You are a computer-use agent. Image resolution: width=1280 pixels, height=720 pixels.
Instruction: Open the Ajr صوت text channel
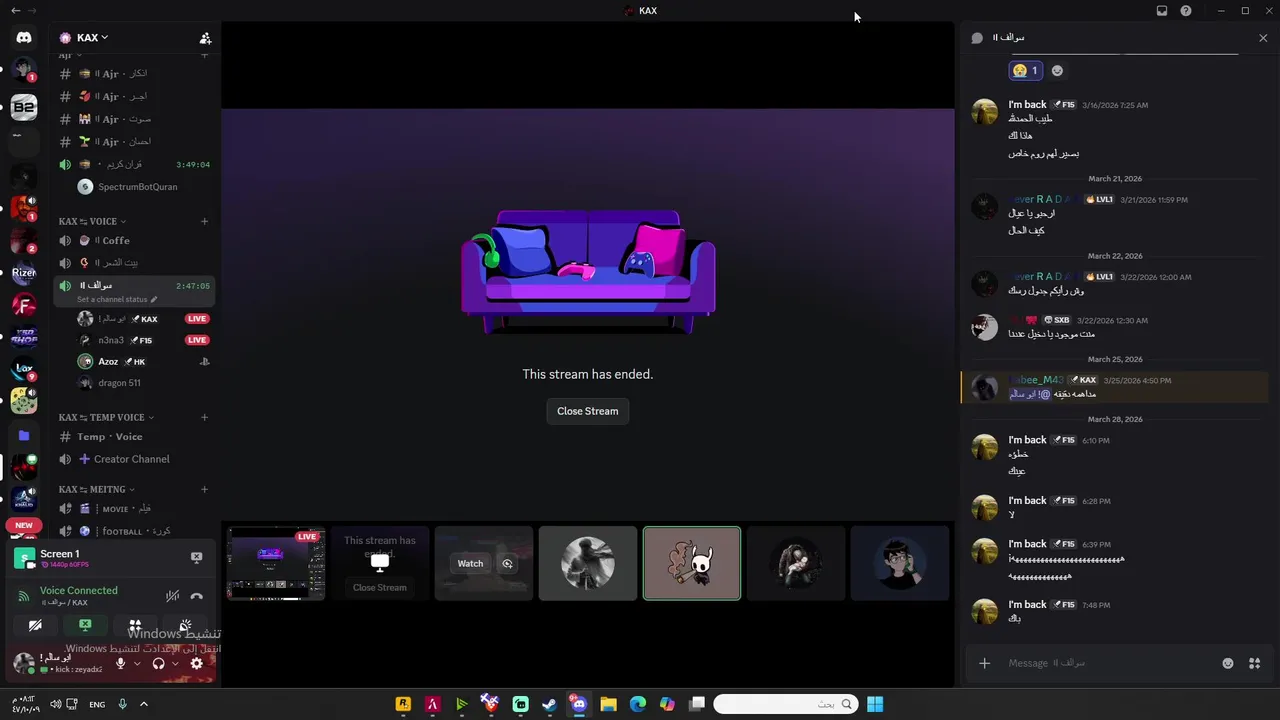coord(134,119)
